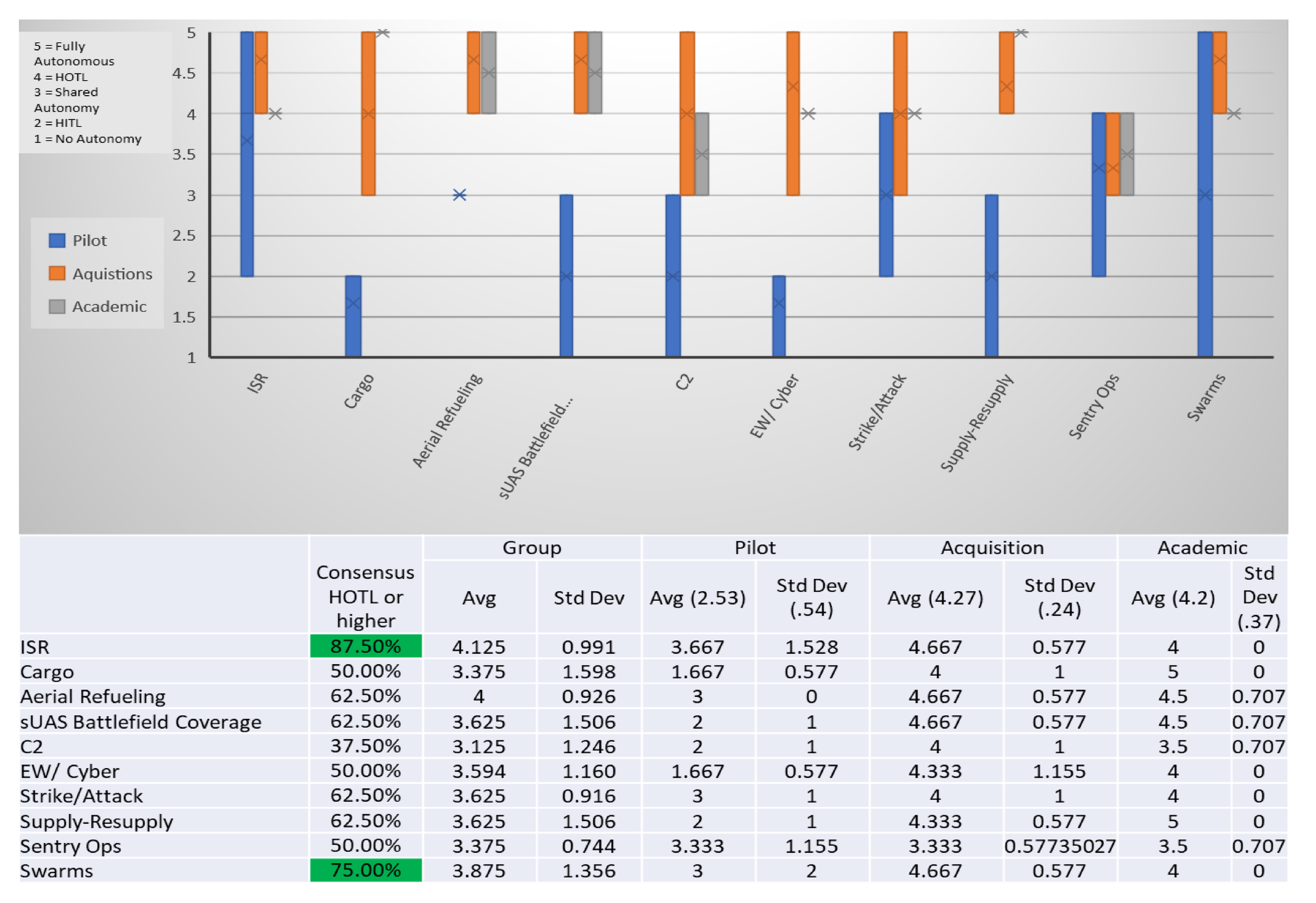Click the orange Aquistions legend swatch
Image resolution: width=1316 pixels, height=903 pixels.
(57, 274)
